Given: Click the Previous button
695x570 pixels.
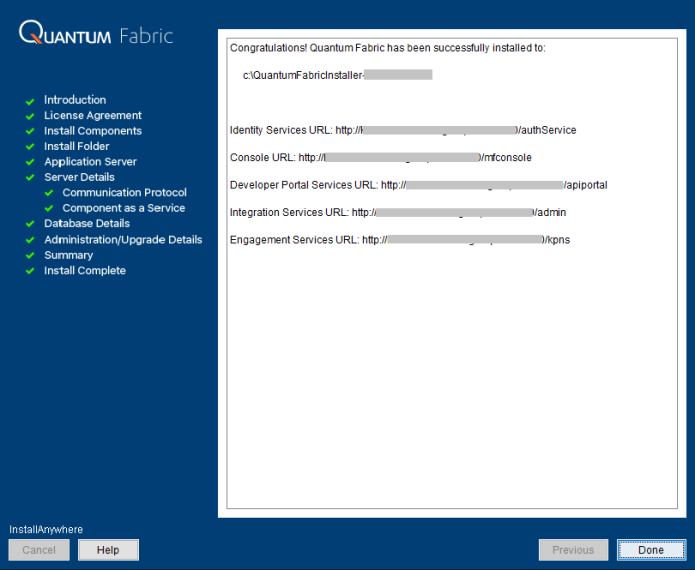Looking at the screenshot, I should point(573,550).
